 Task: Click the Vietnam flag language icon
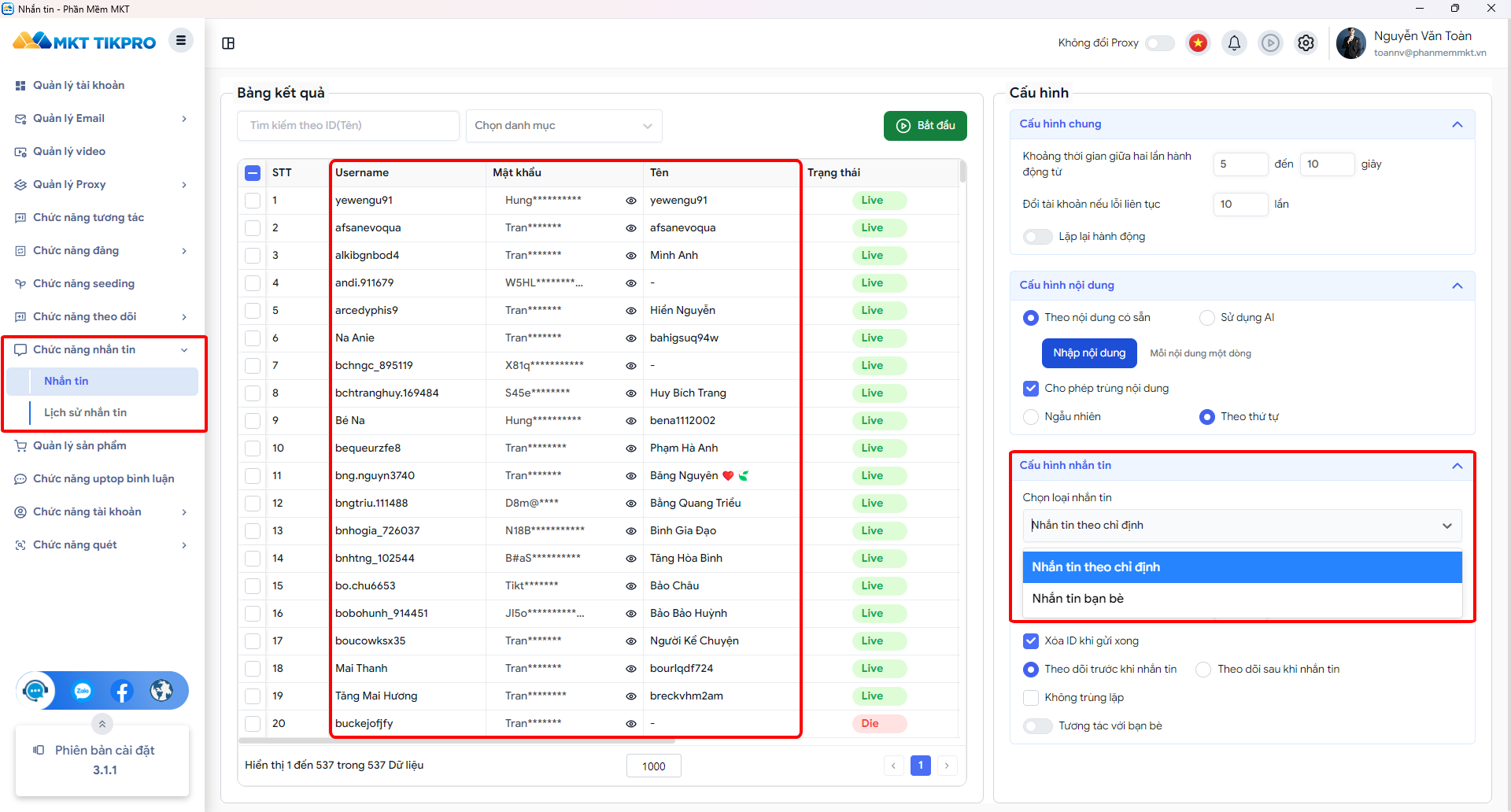[1198, 42]
